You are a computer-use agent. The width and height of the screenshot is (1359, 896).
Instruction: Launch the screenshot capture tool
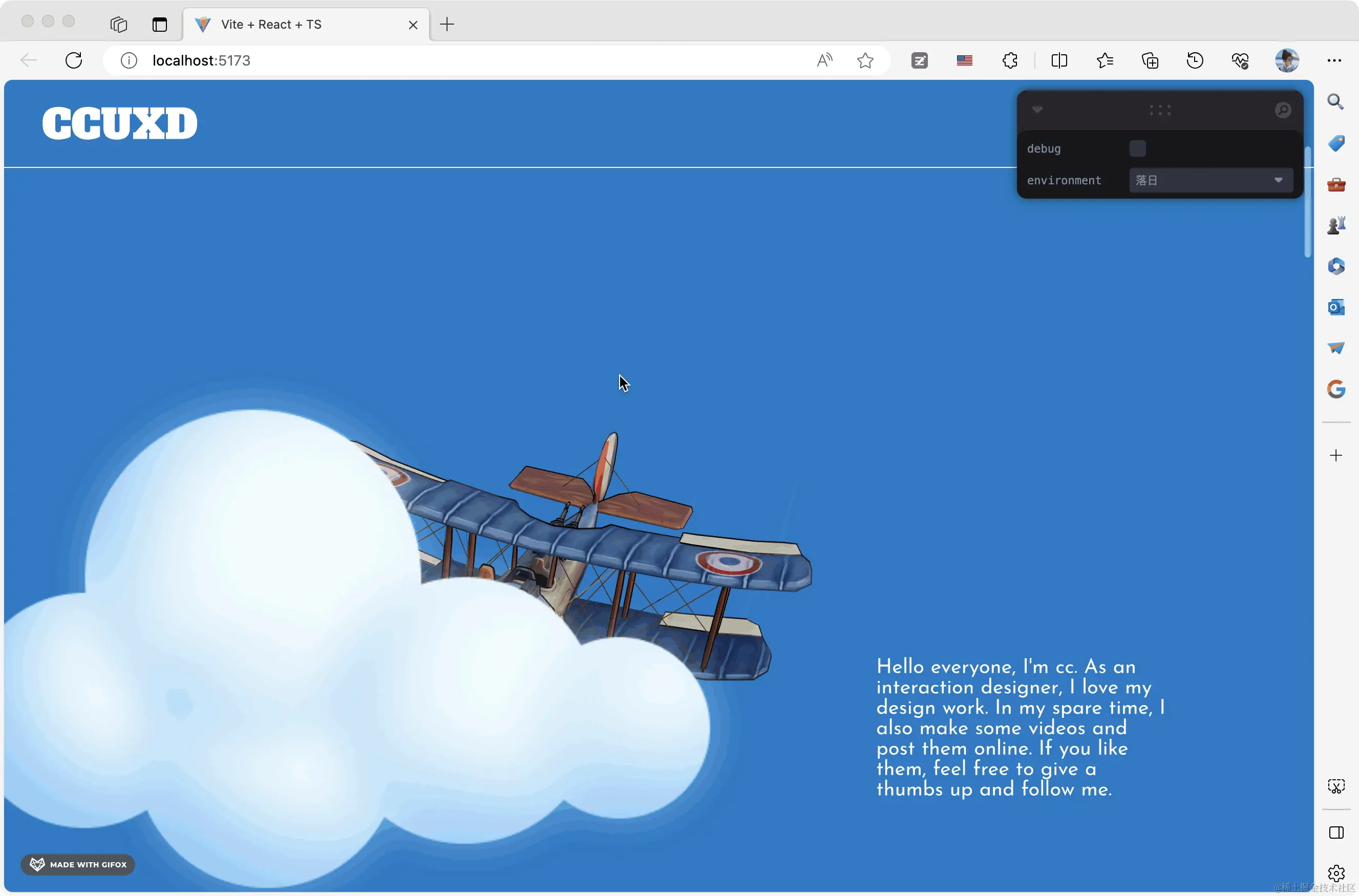[x=1336, y=786]
